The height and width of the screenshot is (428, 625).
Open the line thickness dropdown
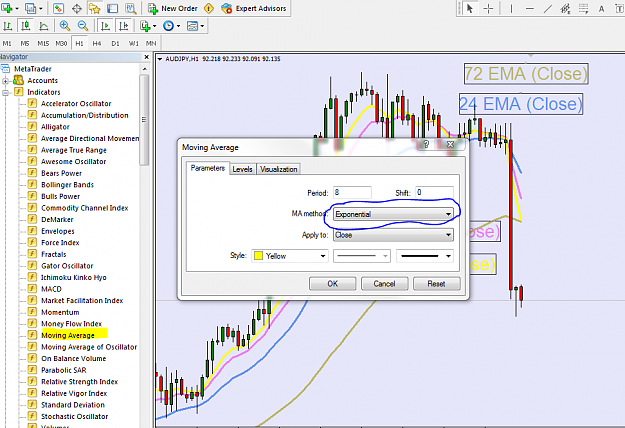tap(425, 256)
